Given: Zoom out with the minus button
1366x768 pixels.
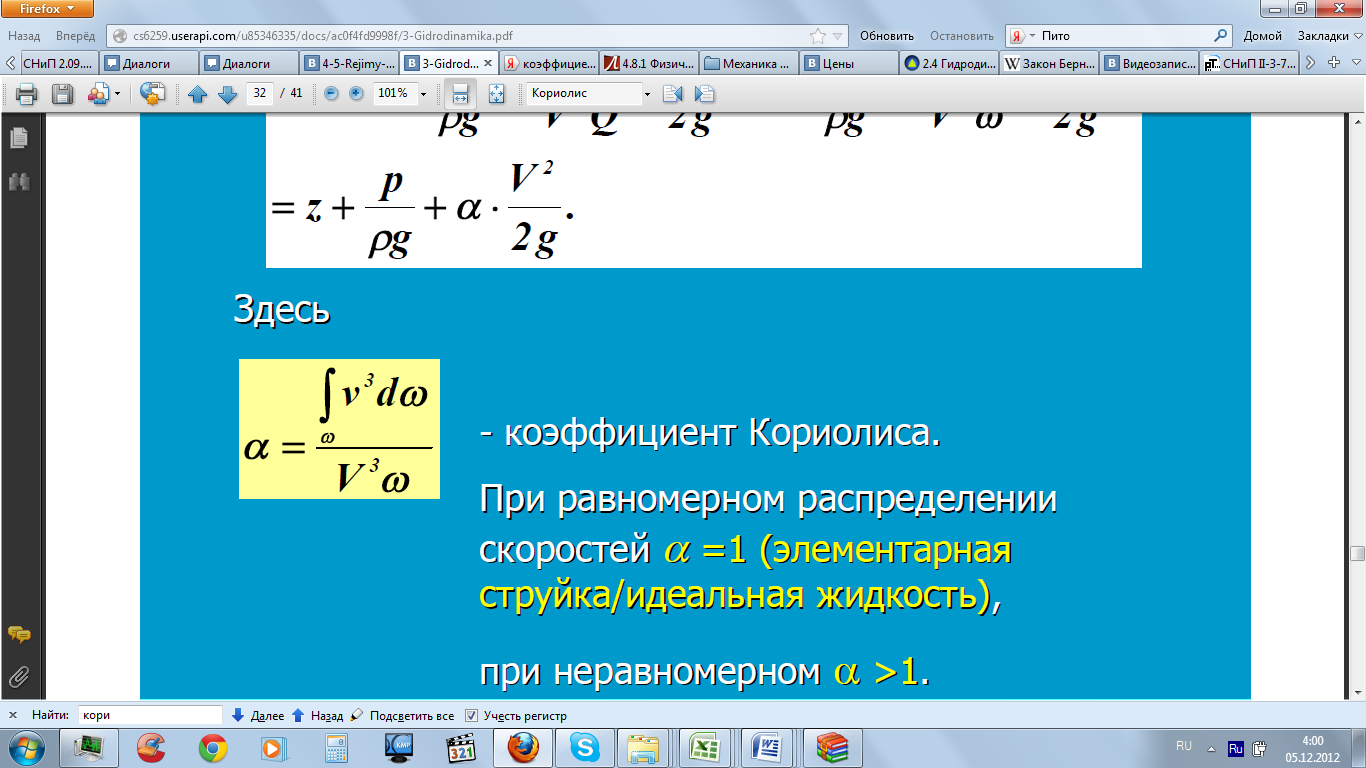Looking at the screenshot, I should 331,93.
